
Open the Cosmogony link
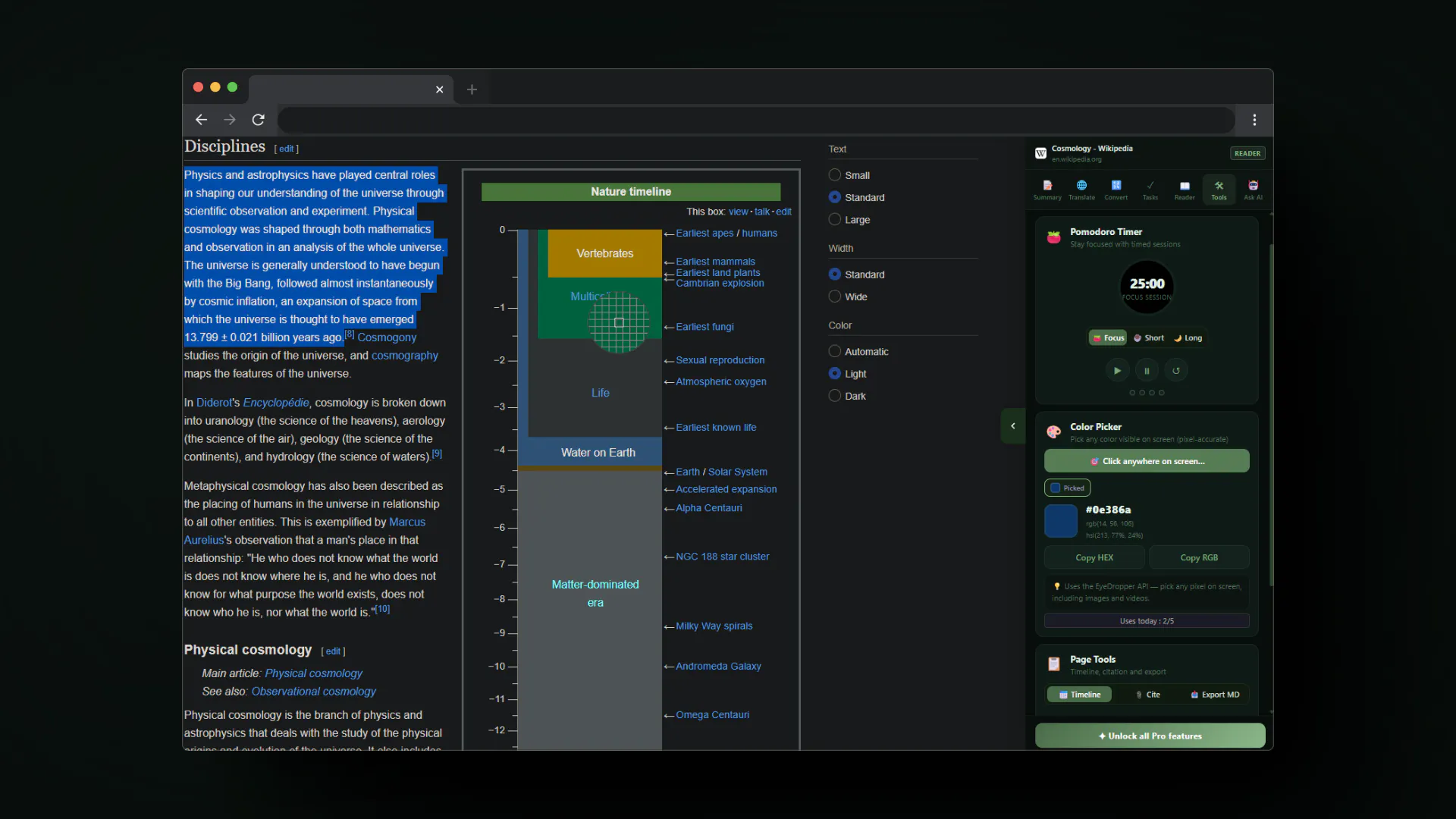coord(387,337)
